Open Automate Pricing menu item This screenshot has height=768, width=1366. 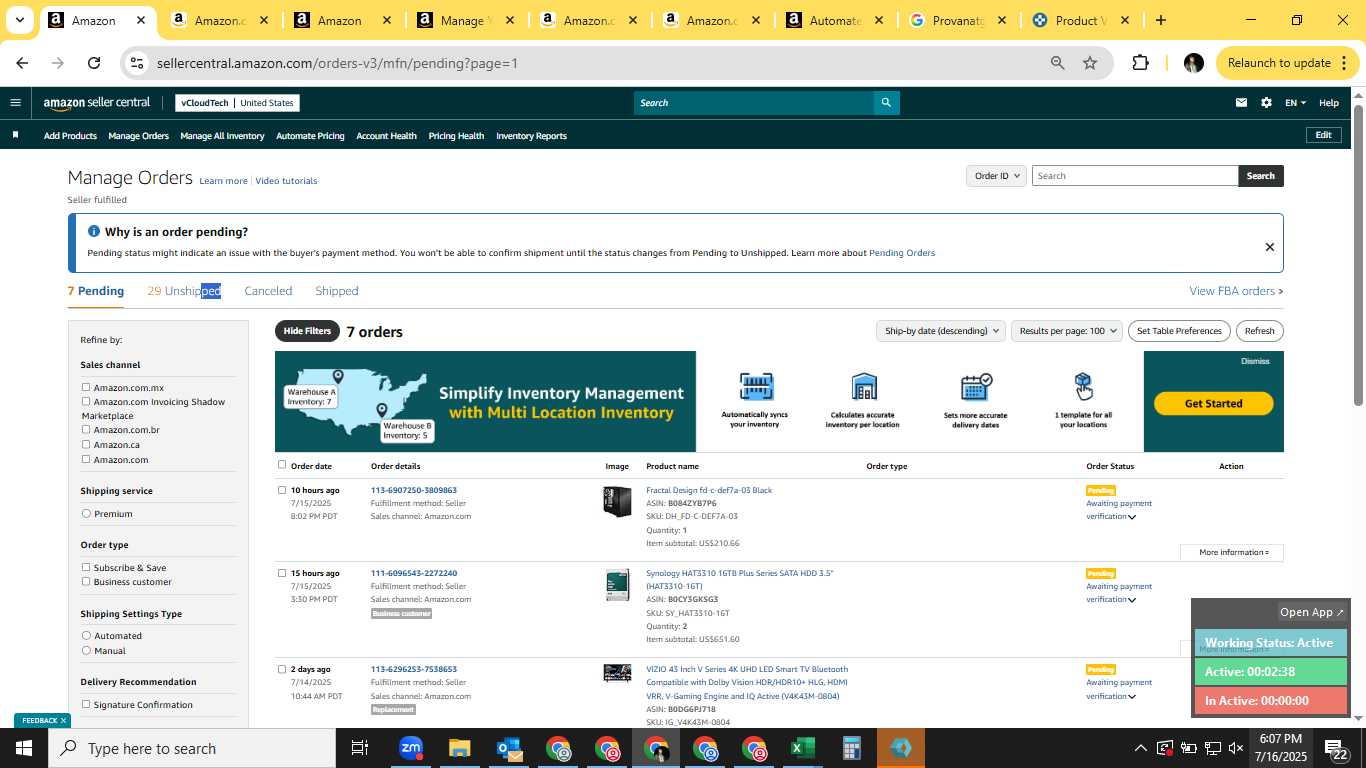pos(310,136)
